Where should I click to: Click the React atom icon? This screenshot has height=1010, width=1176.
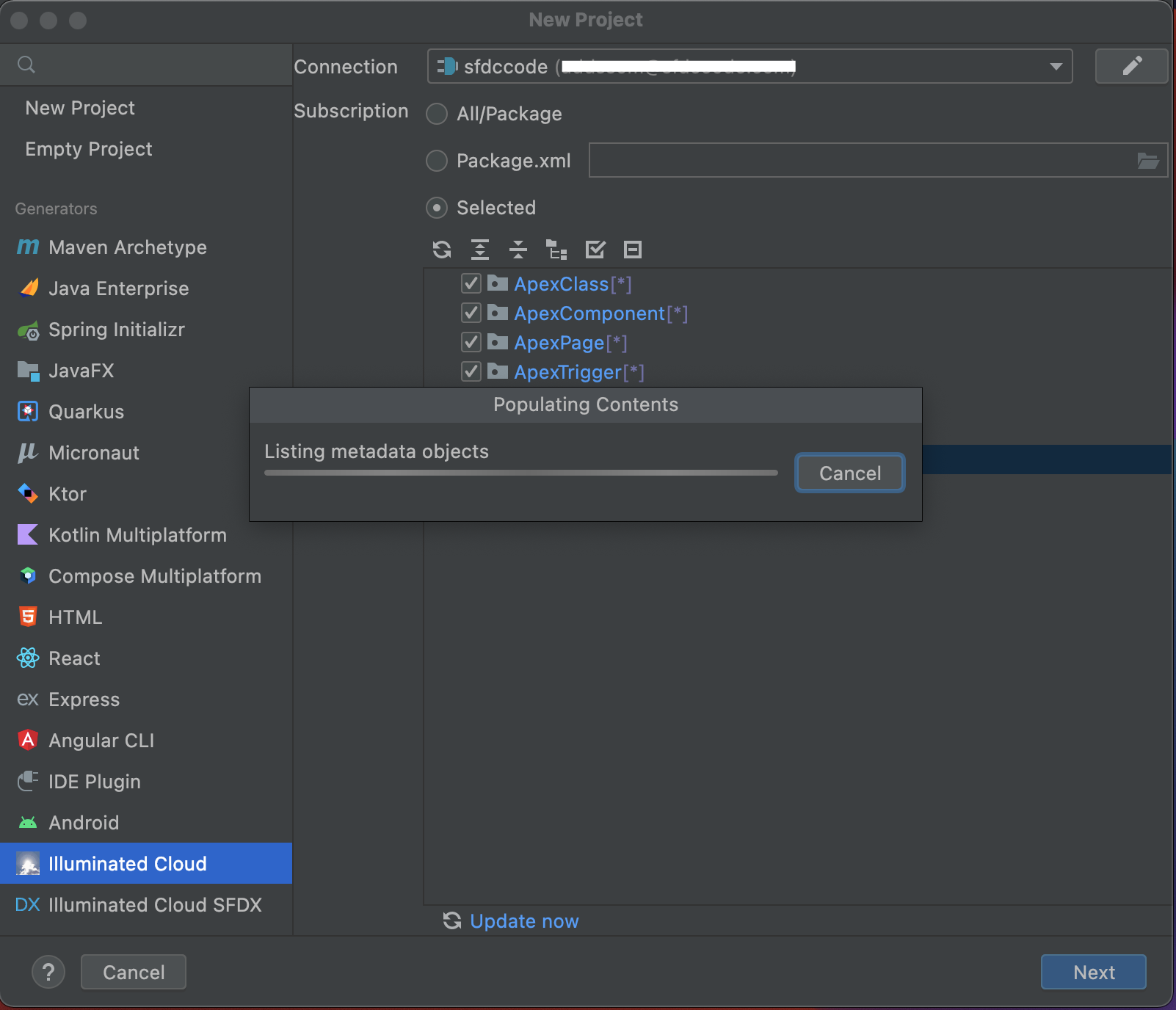point(28,658)
